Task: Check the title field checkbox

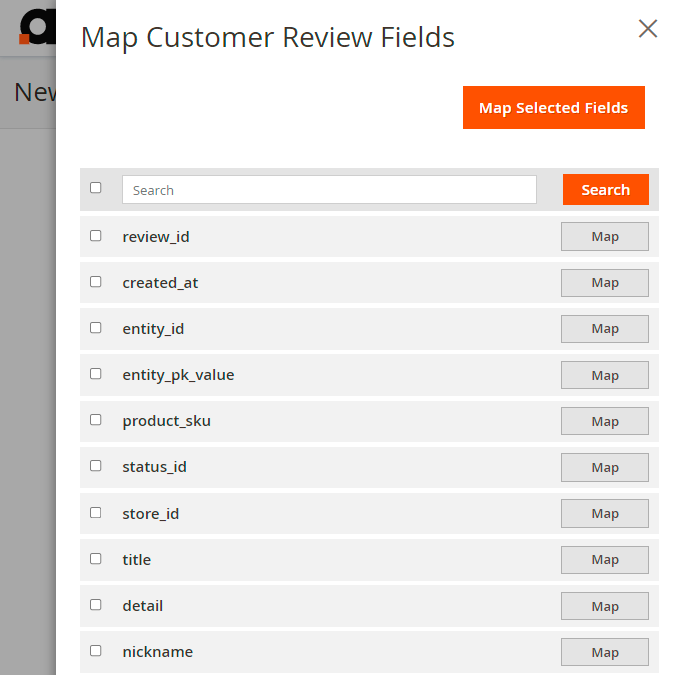Action: pos(96,559)
